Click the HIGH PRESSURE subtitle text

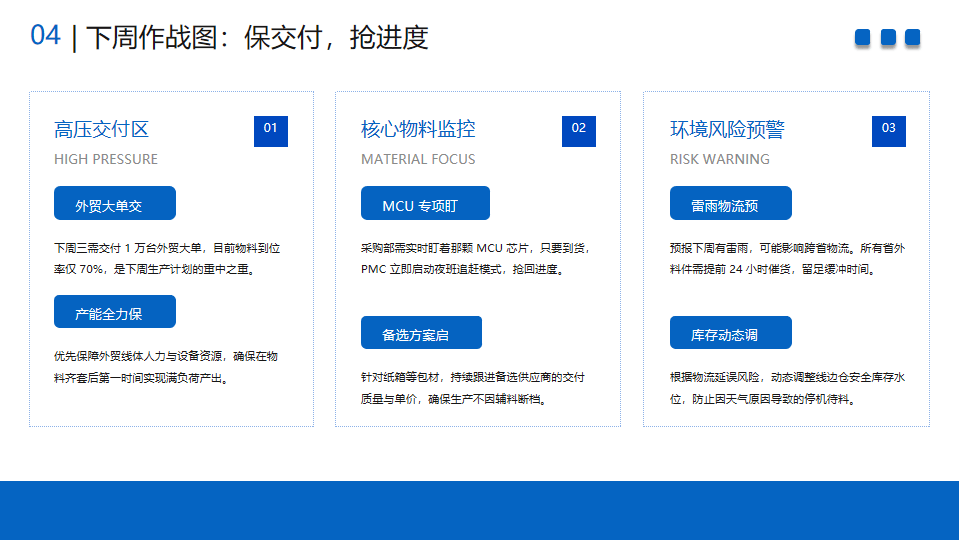(x=106, y=159)
